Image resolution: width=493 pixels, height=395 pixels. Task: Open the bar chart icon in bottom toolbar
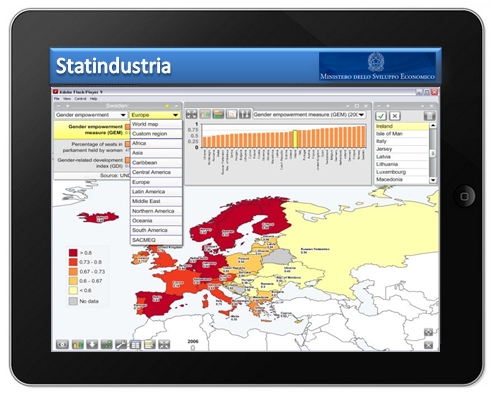78,344
